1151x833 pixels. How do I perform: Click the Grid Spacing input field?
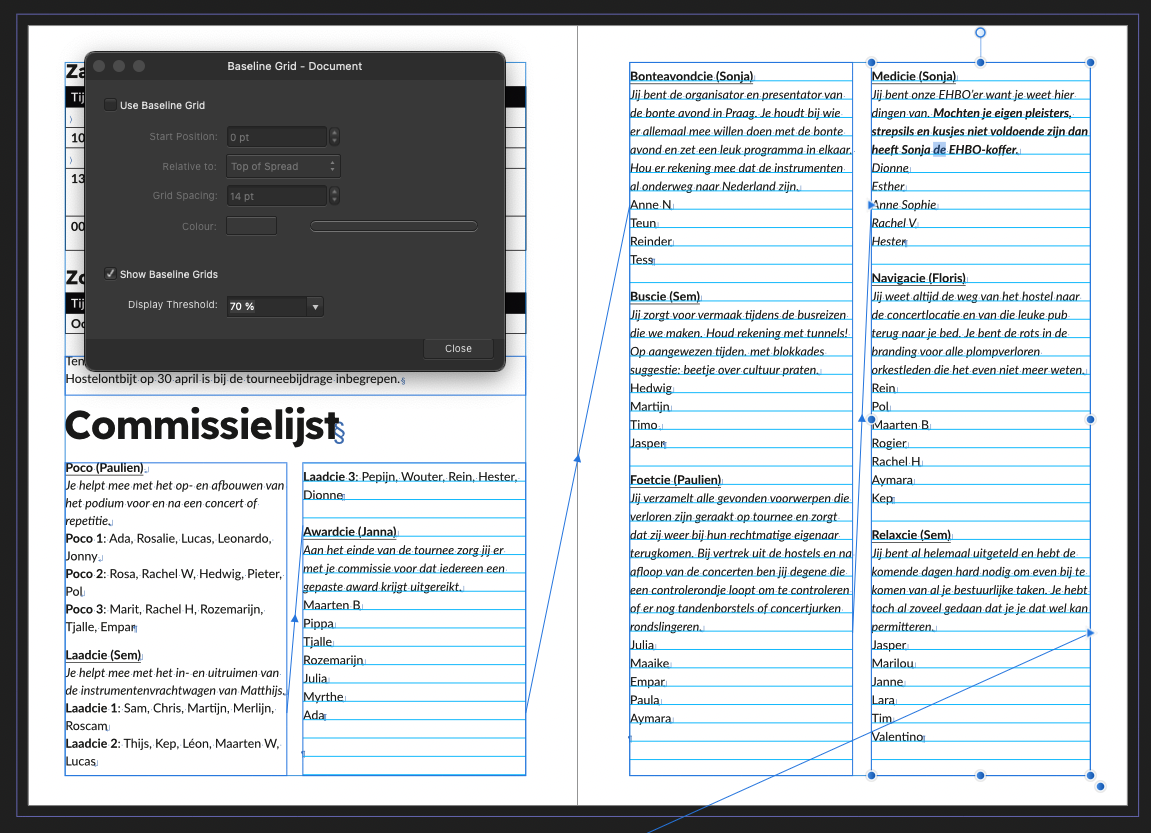coord(276,196)
